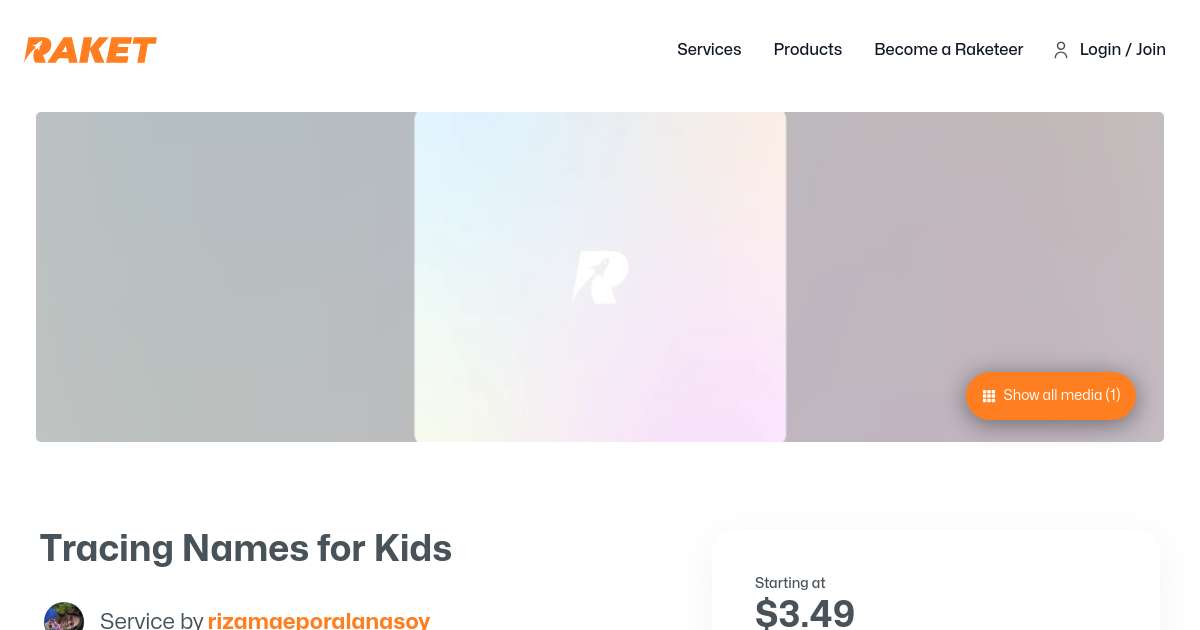The image size is (1200, 630).
Task: Click the user profile icon beside Login
Action: point(1061,50)
